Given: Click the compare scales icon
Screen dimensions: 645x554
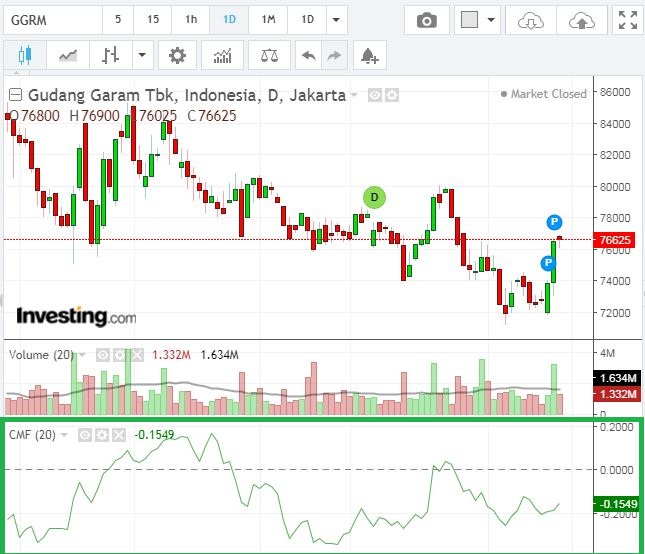Looking at the screenshot, I should 269,55.
